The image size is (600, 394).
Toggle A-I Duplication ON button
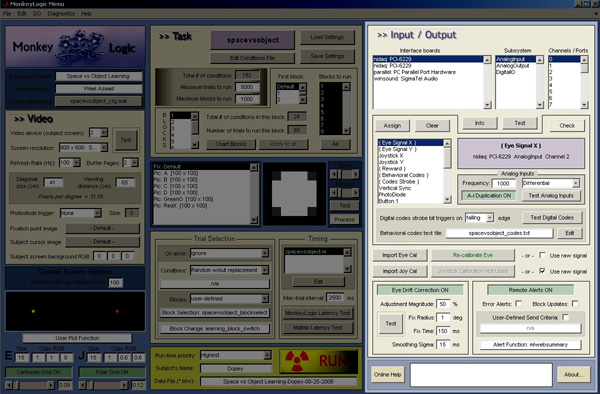pyautogui.click(x=489, y=195)
